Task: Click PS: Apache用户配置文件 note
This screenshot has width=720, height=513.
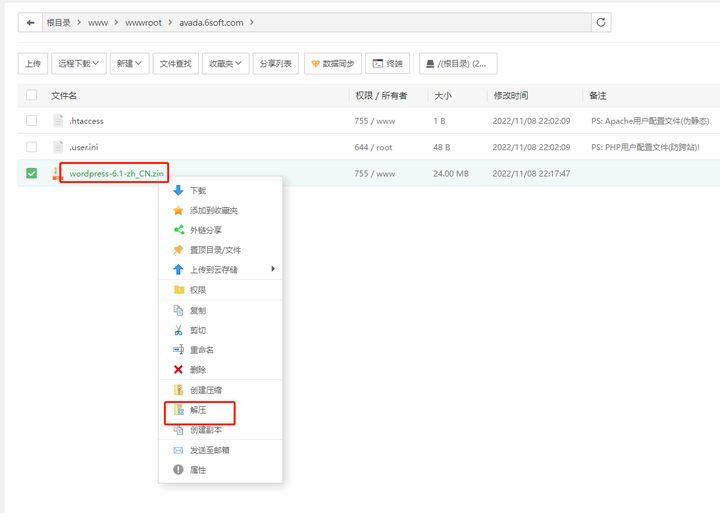Action: [650, 121]
